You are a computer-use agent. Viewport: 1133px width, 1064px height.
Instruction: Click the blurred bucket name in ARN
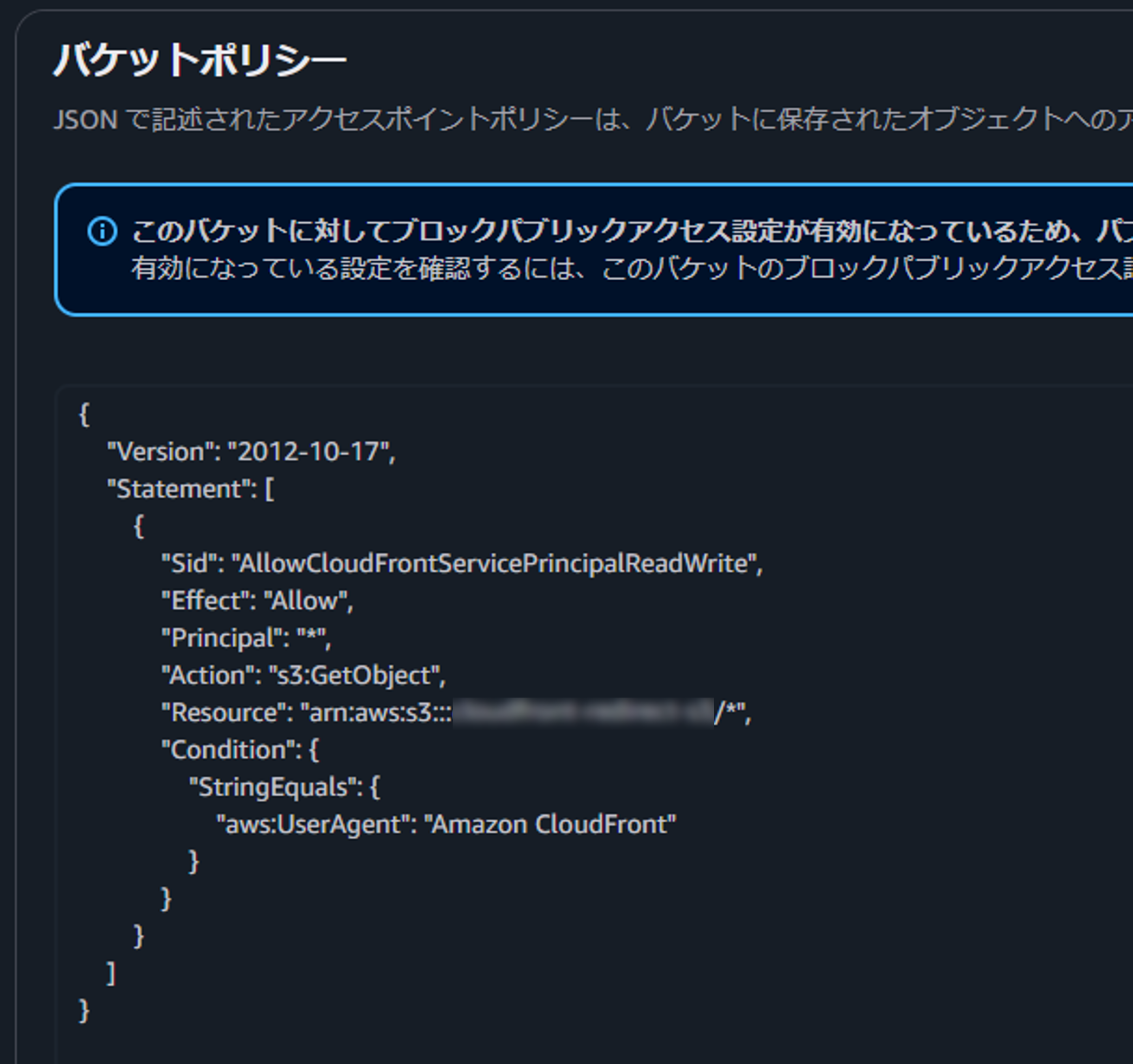click(x=582, y=713)
